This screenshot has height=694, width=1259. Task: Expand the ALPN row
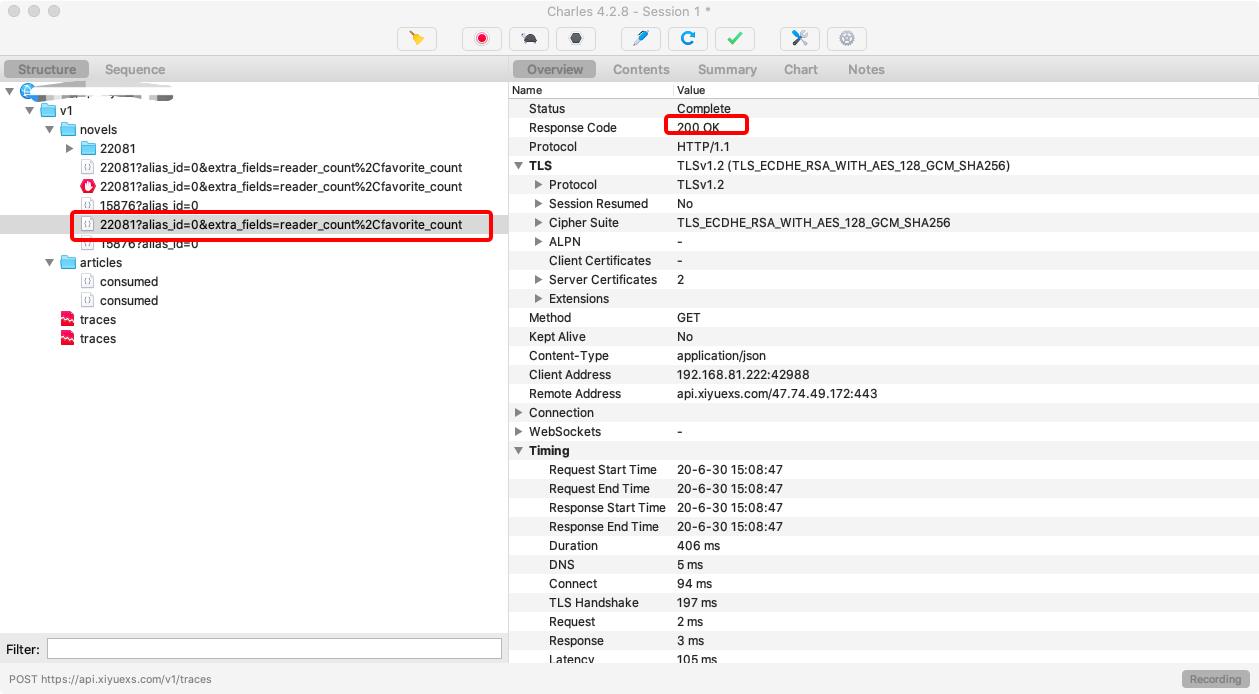tap(539, 242)
